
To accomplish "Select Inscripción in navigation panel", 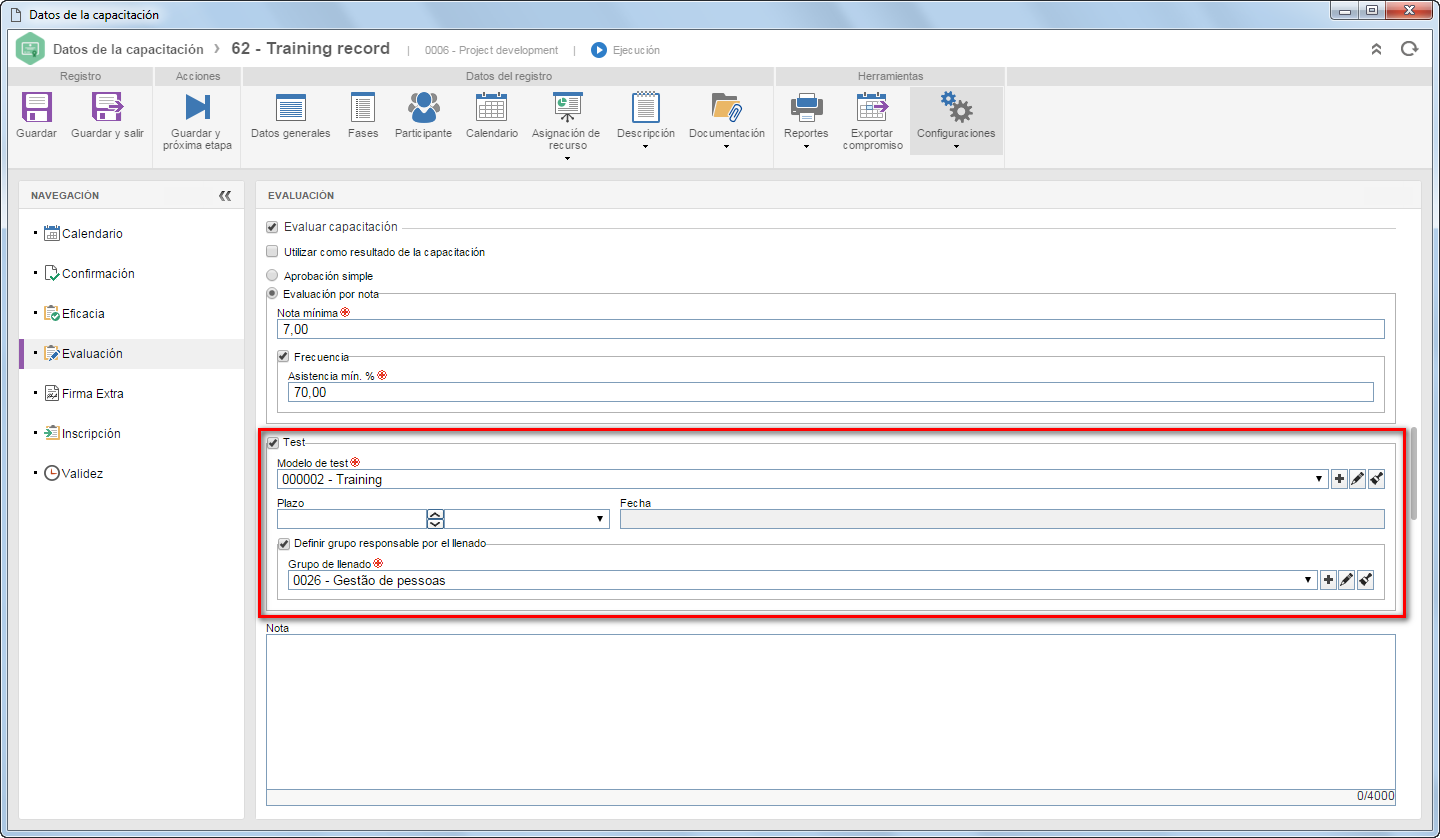I will tap(91, 433).
